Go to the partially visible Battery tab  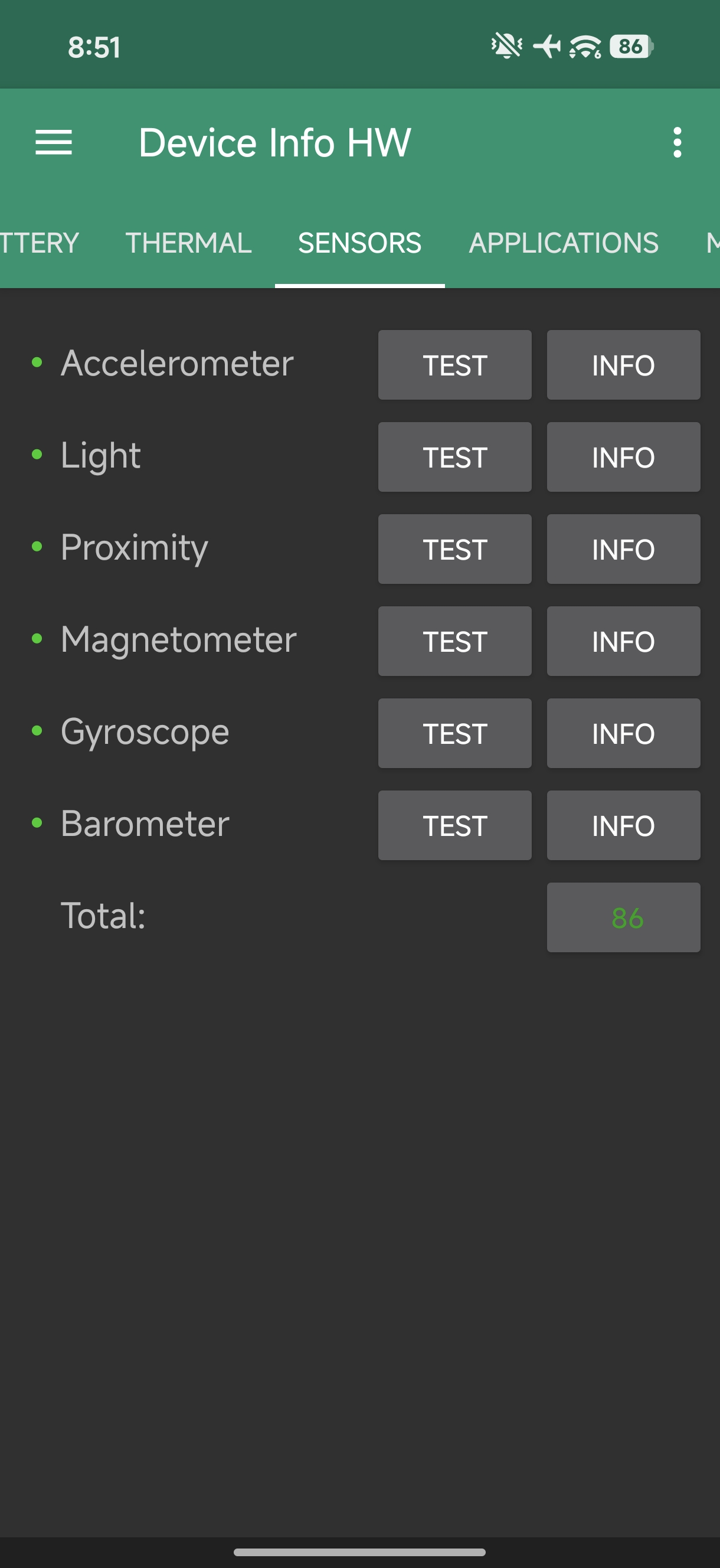[x=39, y=243]
